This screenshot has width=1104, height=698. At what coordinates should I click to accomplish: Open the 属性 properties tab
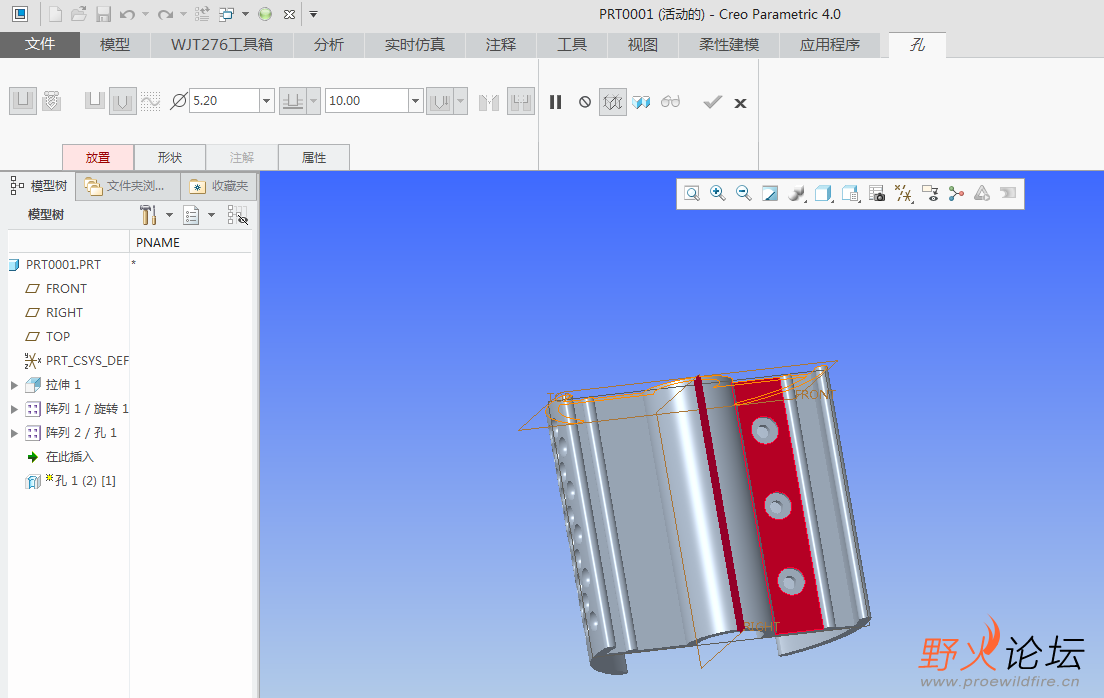(x=314, y=157)
